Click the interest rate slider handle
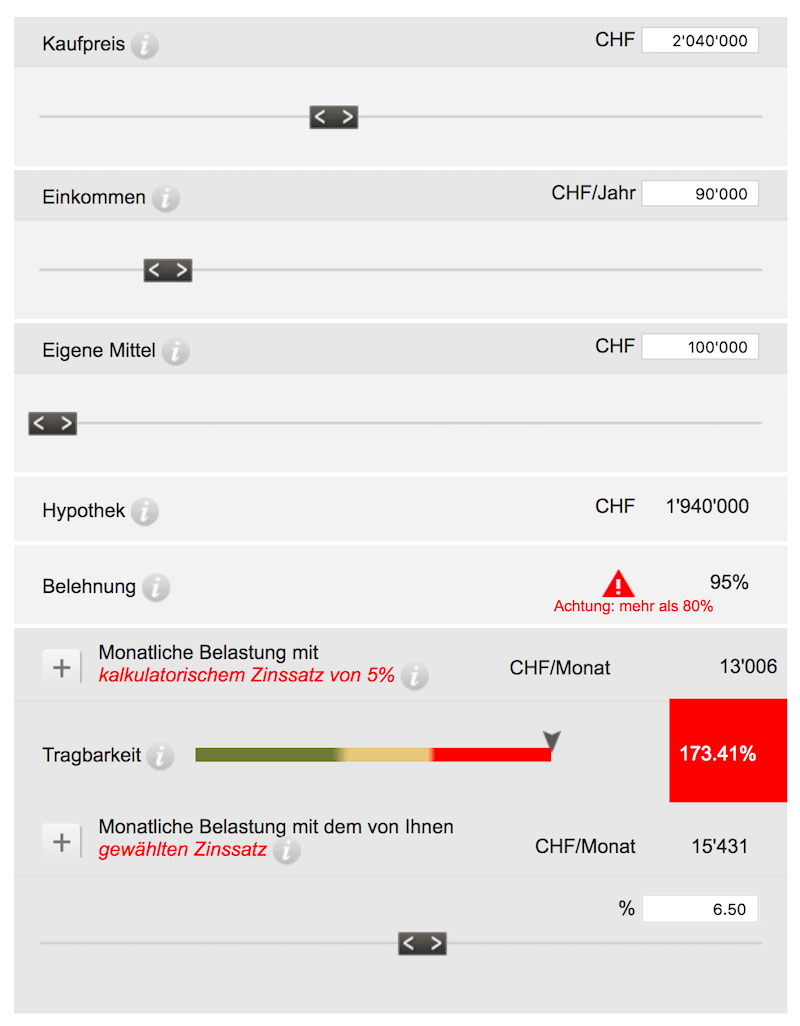The height and width of the screenshot is (1026, 800). point(423,944)
